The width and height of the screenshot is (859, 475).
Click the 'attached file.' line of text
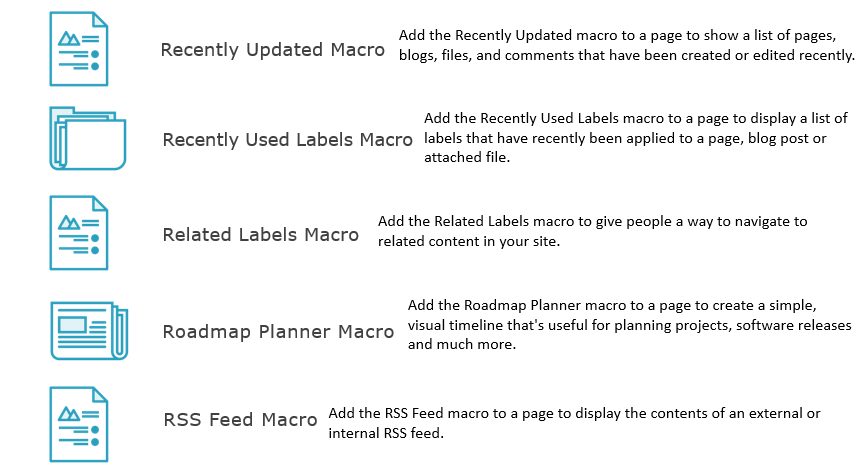tap(467, 157)
